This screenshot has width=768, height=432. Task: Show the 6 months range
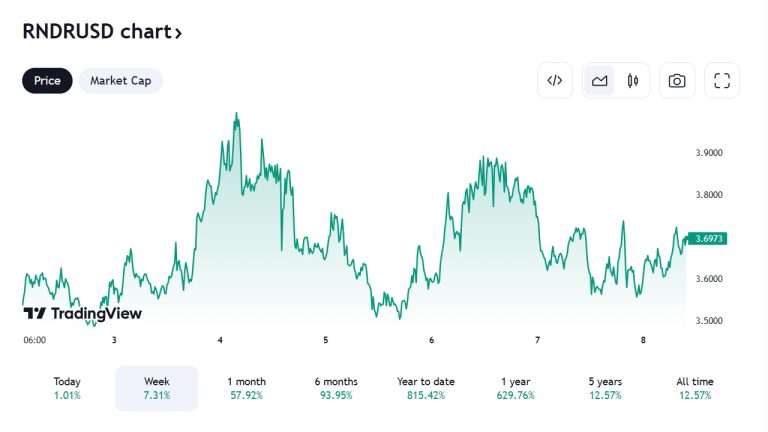tap(336, 388)
